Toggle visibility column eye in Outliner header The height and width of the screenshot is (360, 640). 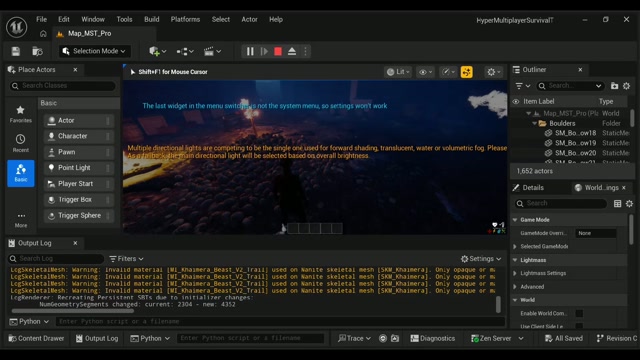(x=516, y=102)
